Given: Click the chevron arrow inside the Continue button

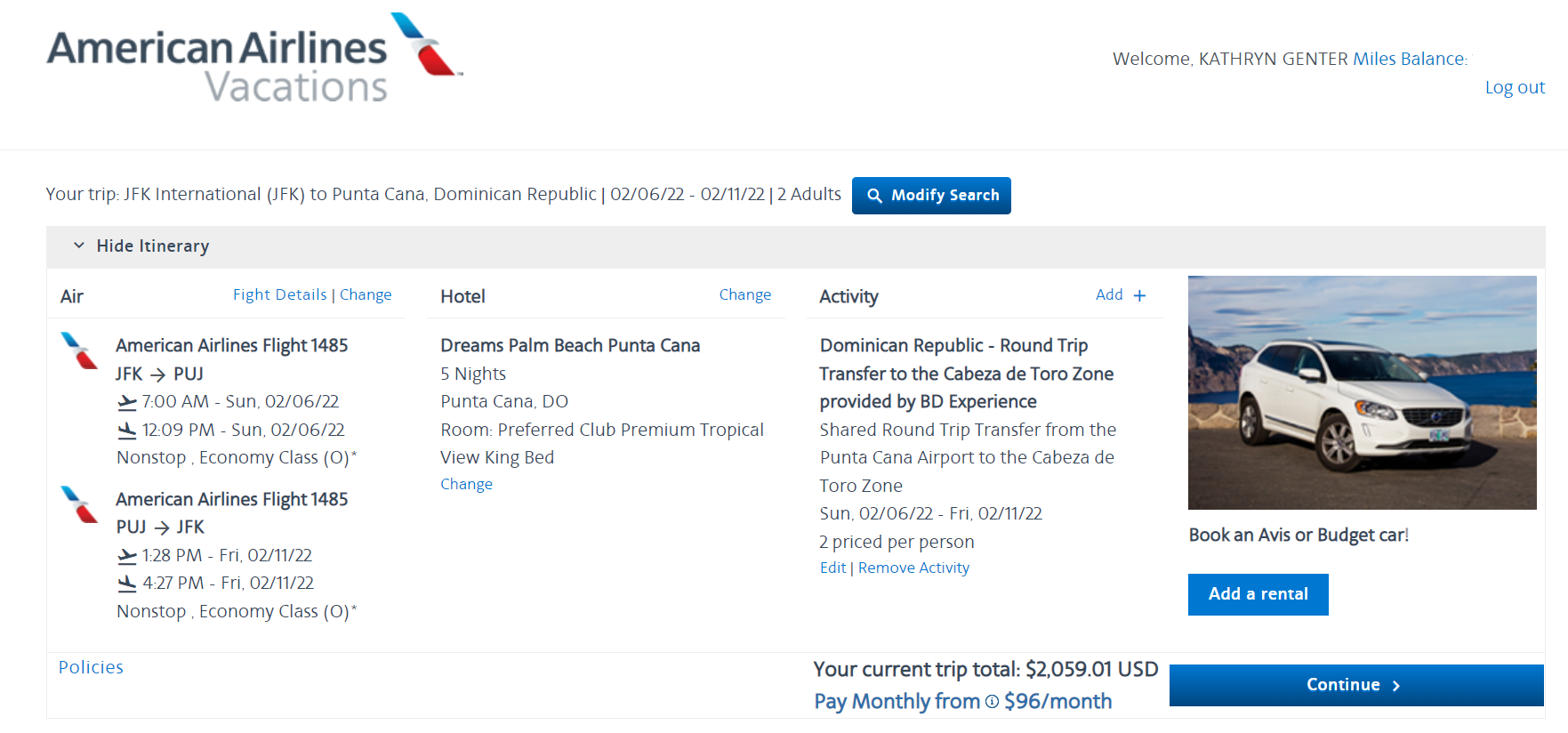Looking at the screenshot, I should 1395,685.
